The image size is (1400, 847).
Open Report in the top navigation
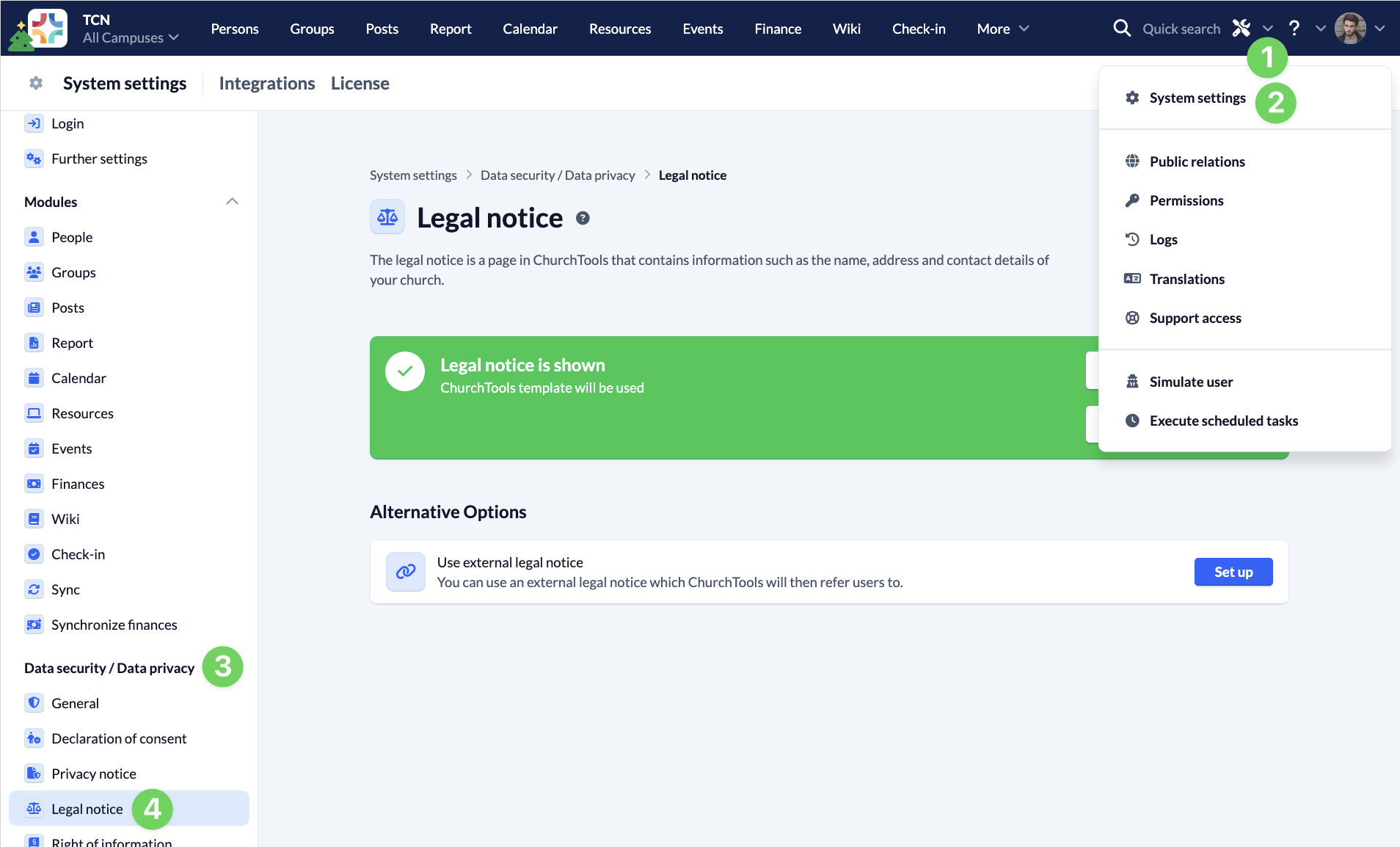451,29
